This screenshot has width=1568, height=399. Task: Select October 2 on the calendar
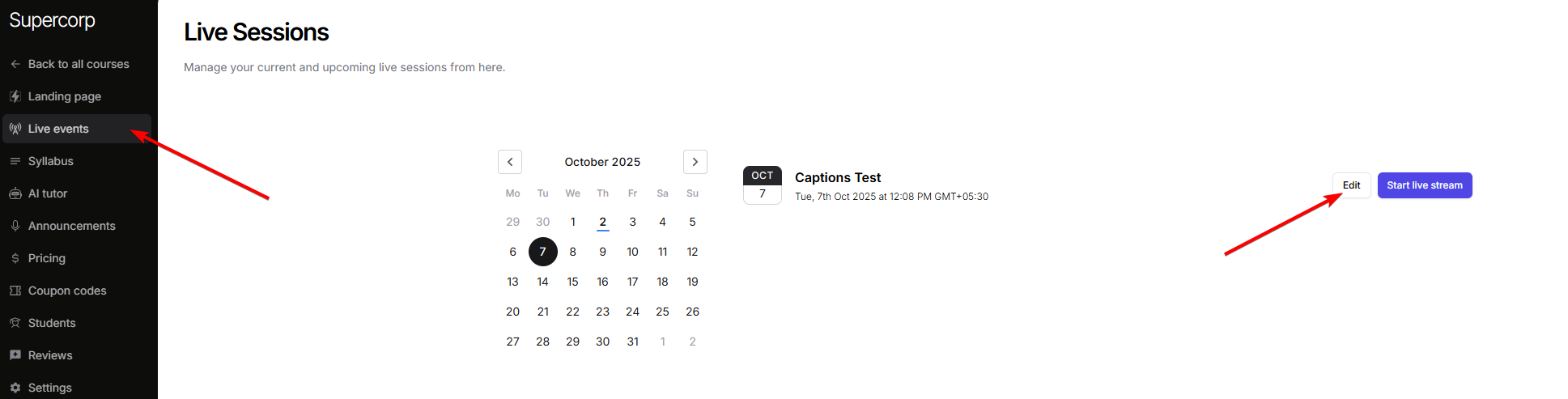[x=603, y=222]
